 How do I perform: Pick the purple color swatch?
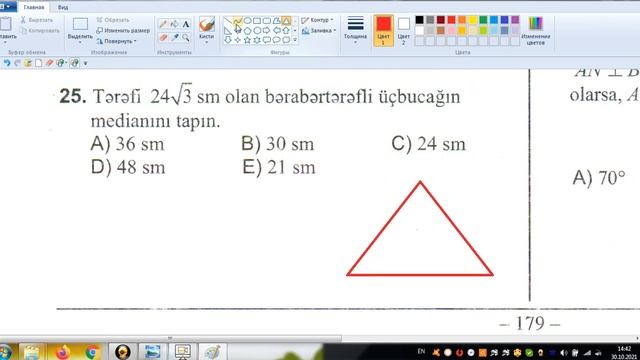[x=515, y=20]
